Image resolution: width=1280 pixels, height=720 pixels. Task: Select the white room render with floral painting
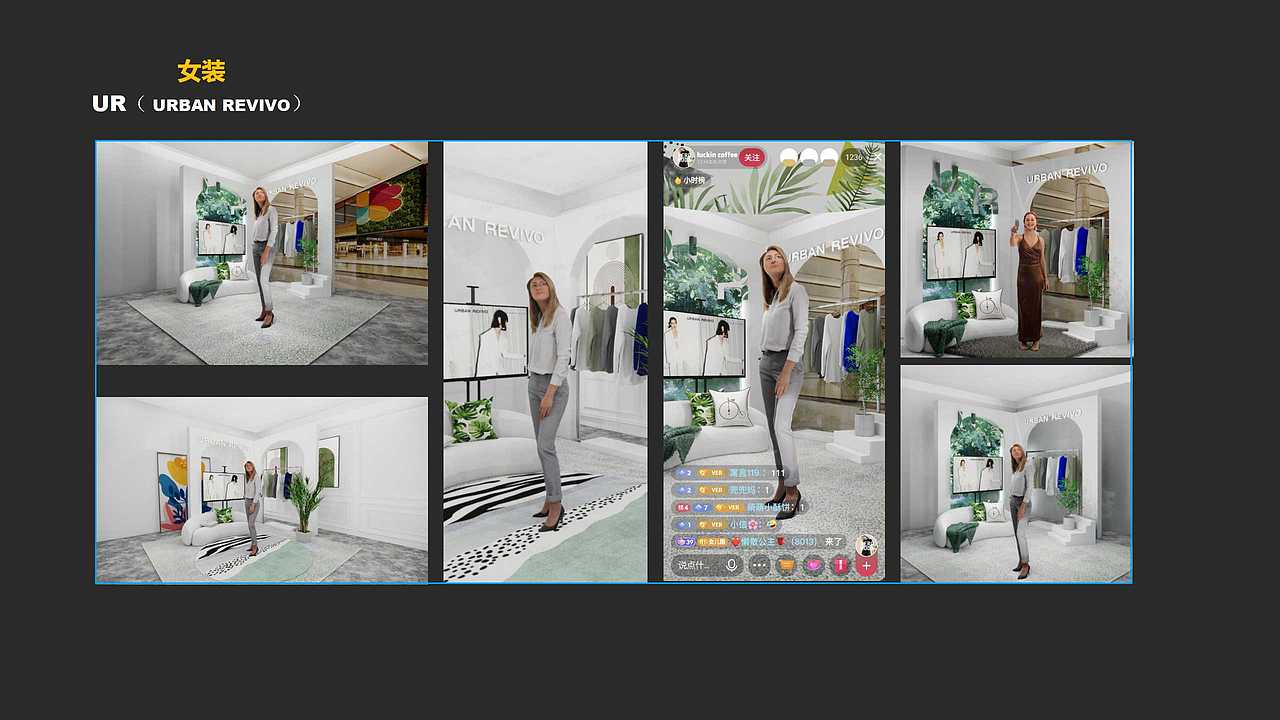tap(262, 490)
